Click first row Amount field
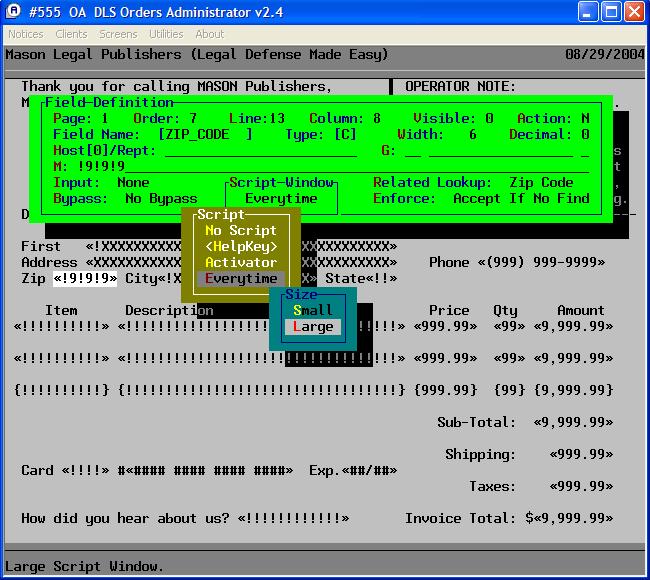Viewport: 650px width, 580px height. click(573, 327)
